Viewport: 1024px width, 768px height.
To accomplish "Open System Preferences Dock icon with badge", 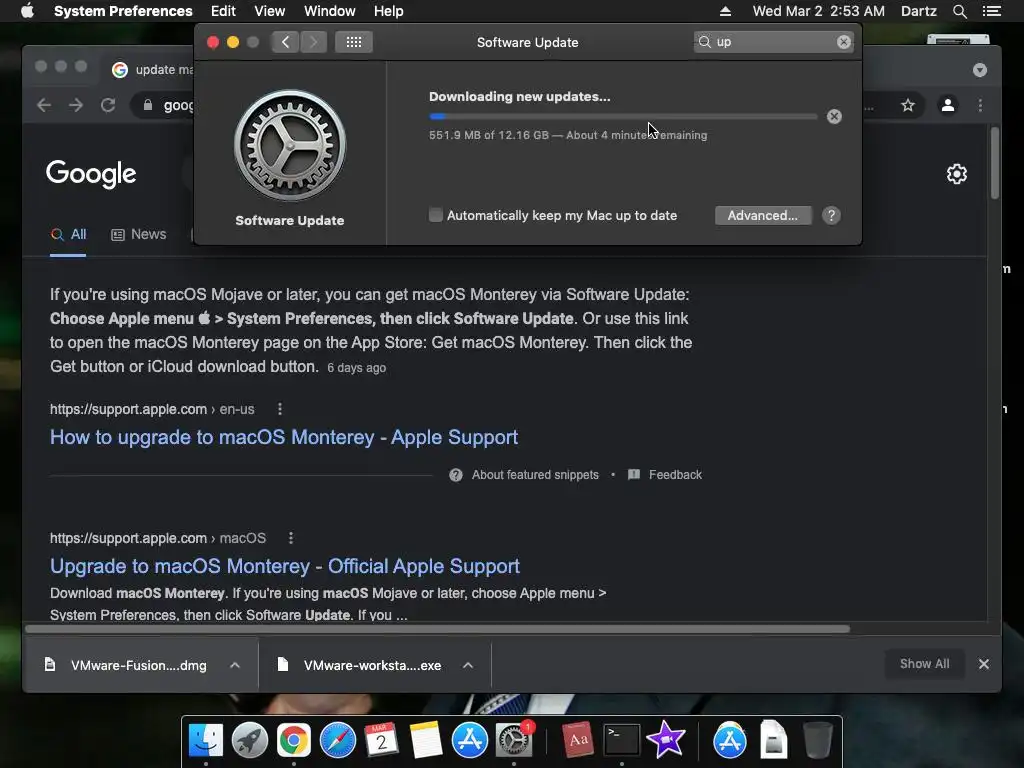I will point(514,740).
